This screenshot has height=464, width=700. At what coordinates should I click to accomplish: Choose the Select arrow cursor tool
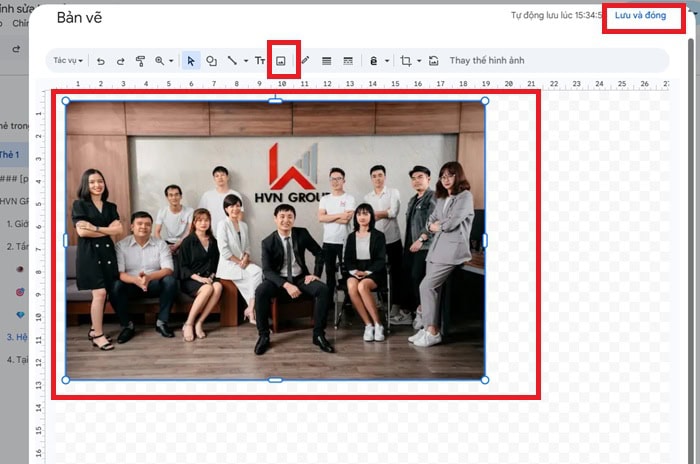[191, 61]
